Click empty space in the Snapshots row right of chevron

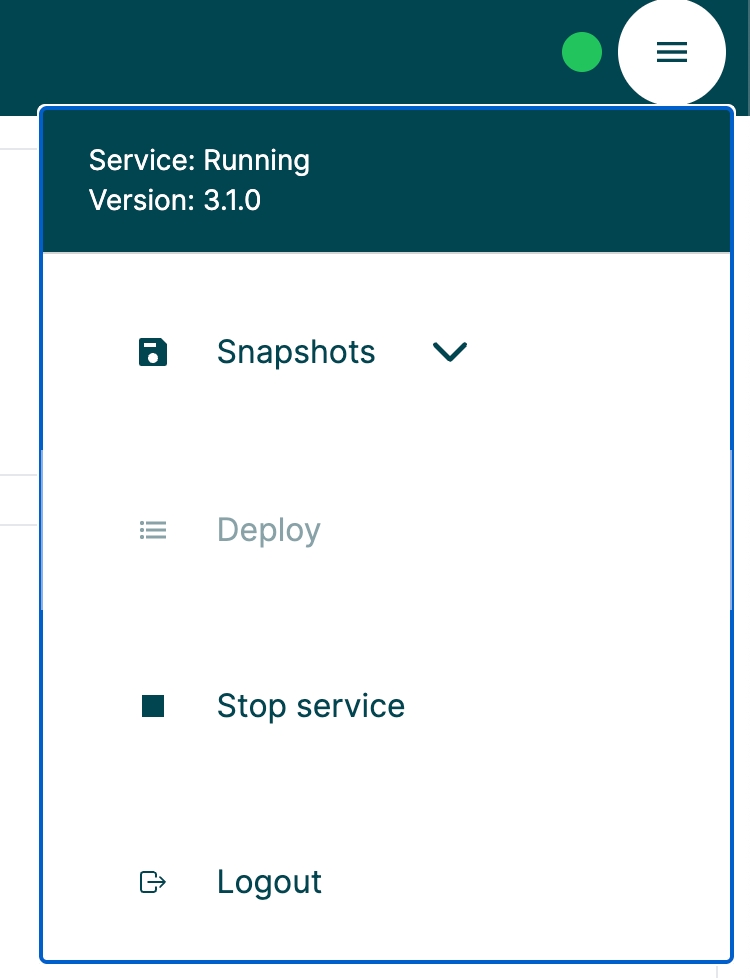click(600, 352)
